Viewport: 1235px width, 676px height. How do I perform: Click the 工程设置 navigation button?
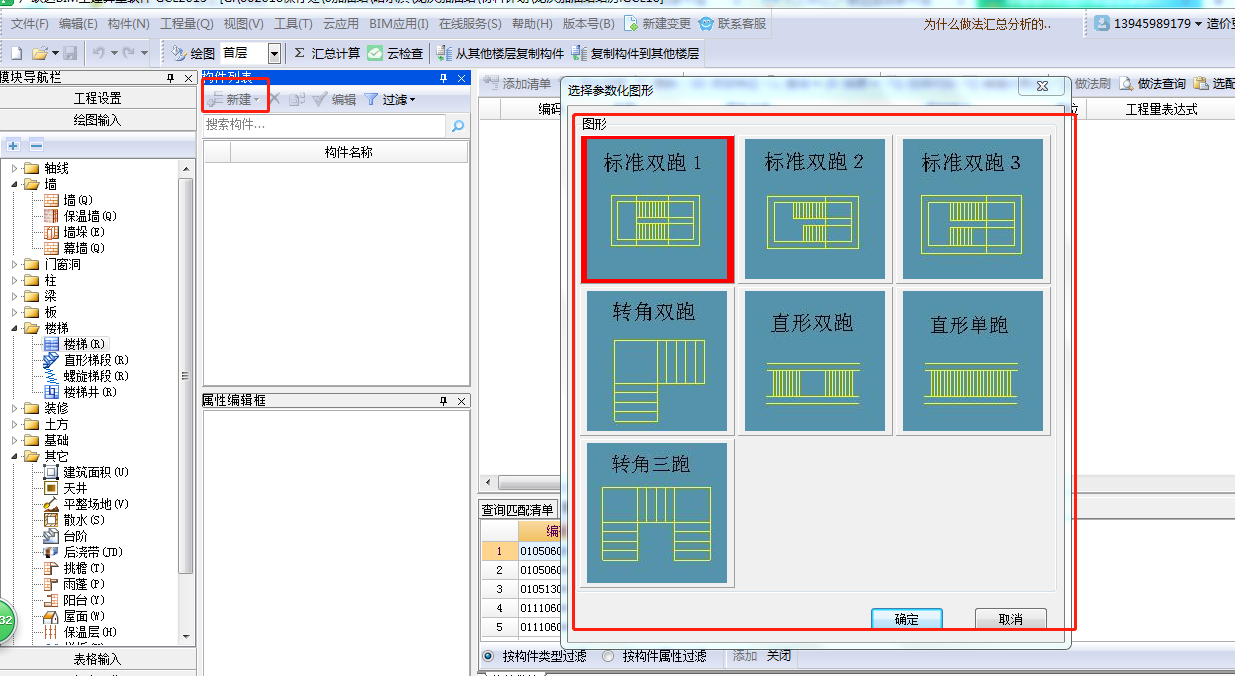coord(97,98)
